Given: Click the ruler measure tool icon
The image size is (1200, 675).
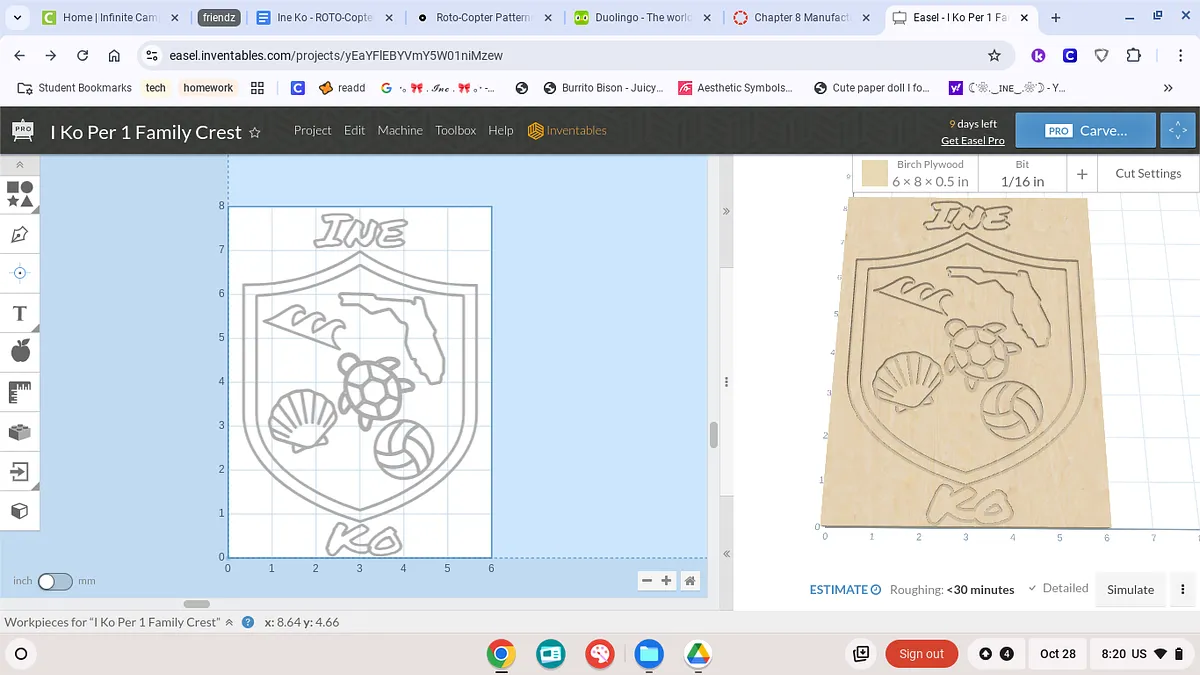Looking at the screenshot, I should 20,391.
